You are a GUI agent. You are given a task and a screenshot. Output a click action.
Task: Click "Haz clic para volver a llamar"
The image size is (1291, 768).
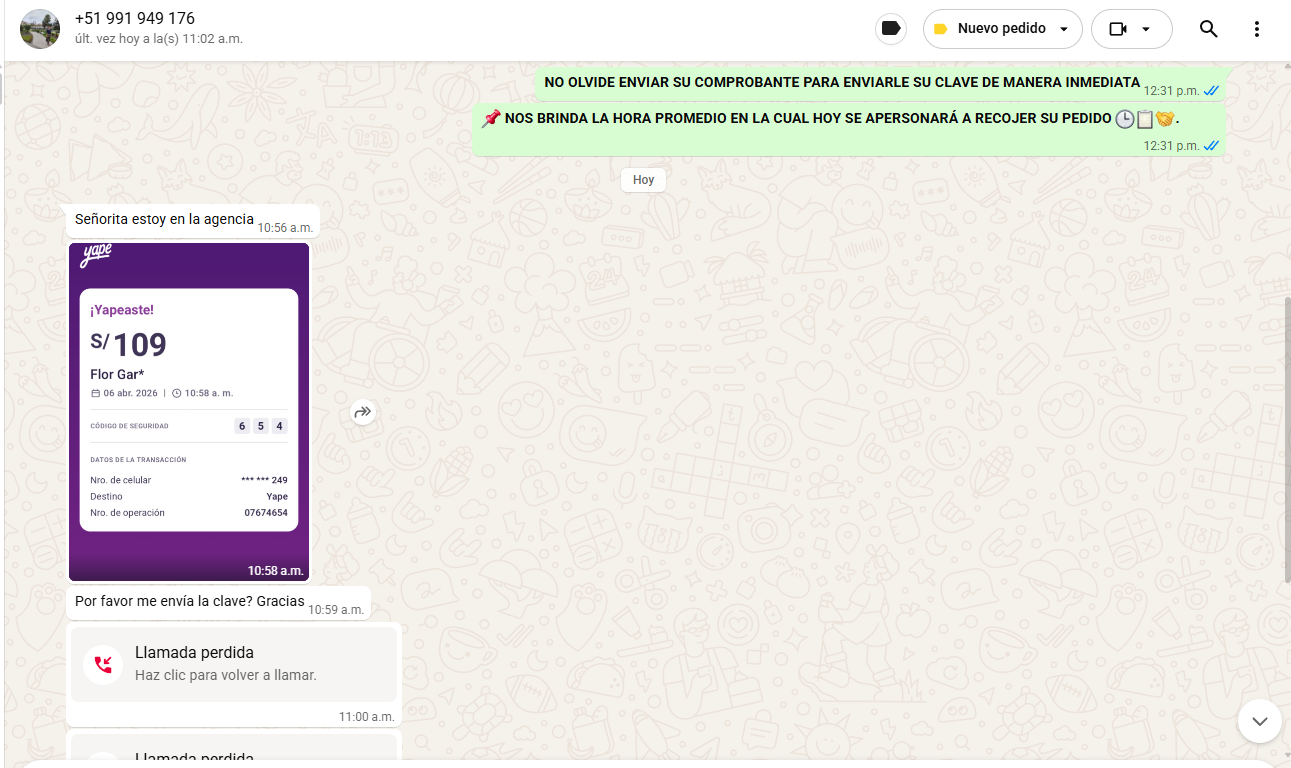[226, 675]
